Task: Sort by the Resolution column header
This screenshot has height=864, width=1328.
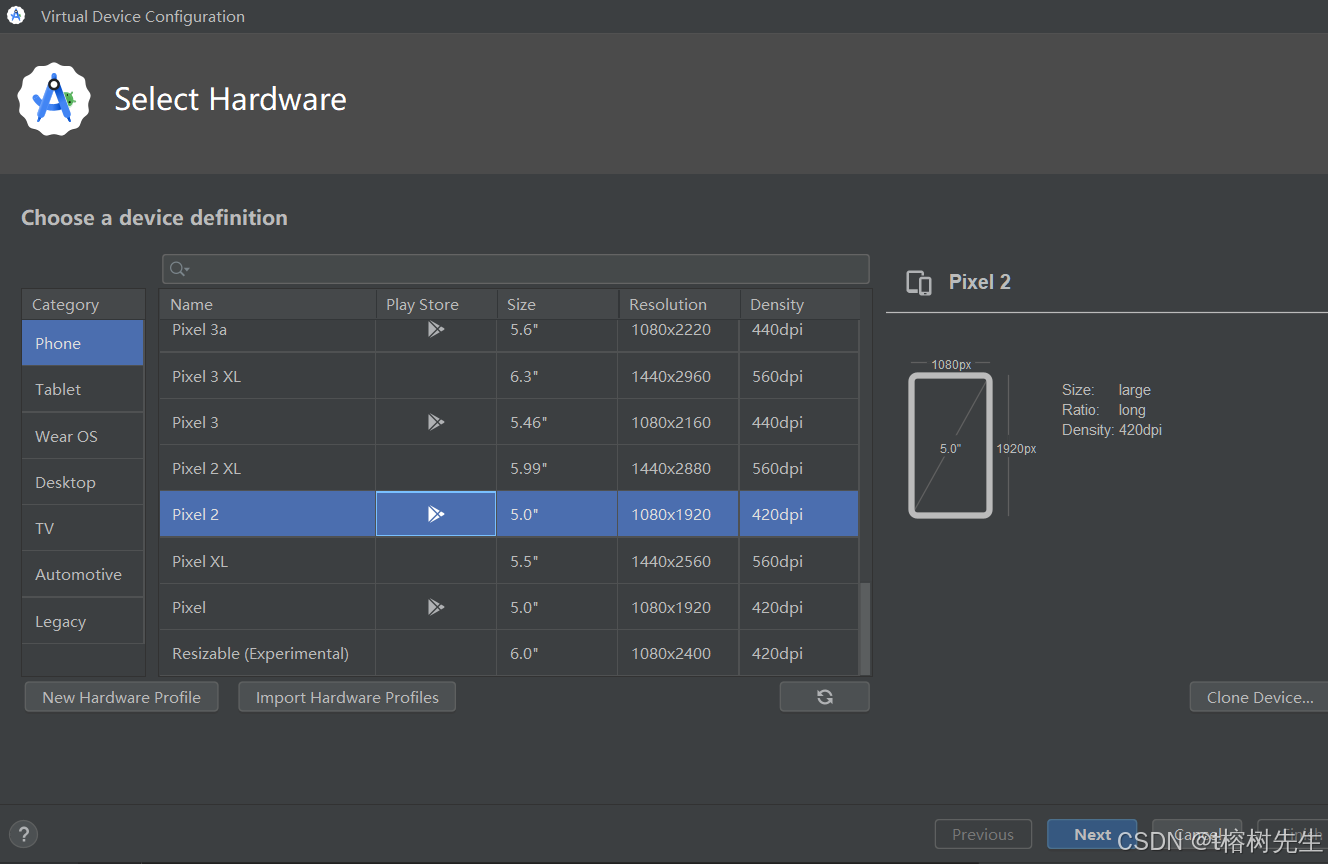Action: point(678,304)
